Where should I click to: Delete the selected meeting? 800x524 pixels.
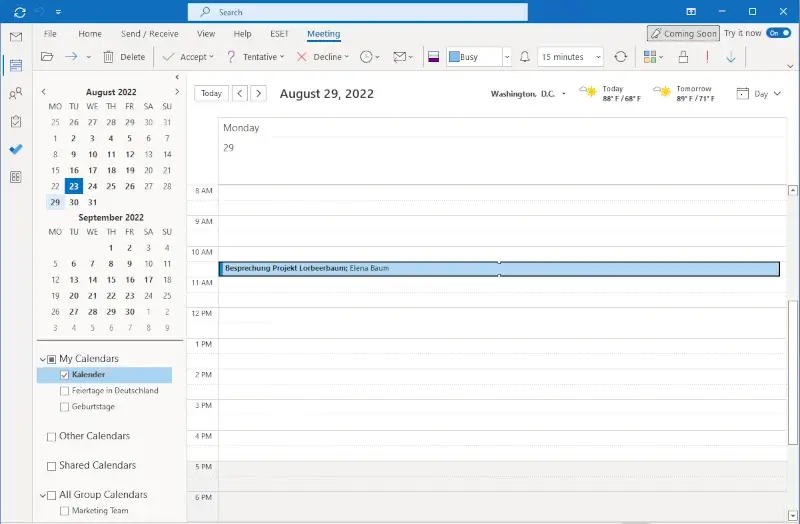click(124, 57)
